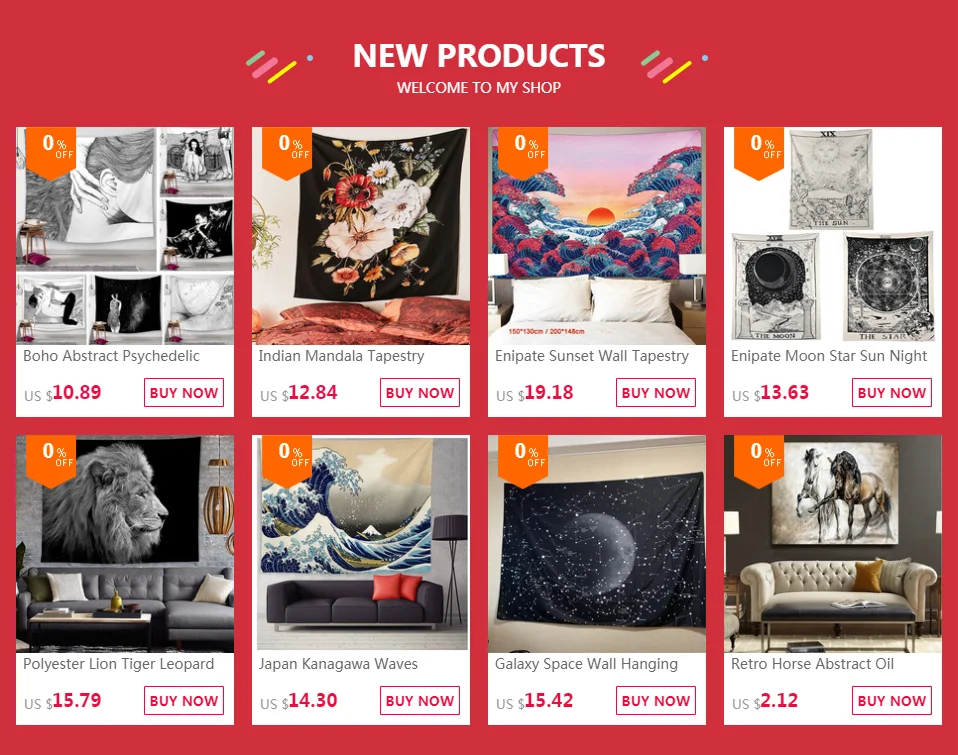The image size is (958, 755).
Task: Open the Kanagawa great wave tapestry image
Action: click(361, 544)
